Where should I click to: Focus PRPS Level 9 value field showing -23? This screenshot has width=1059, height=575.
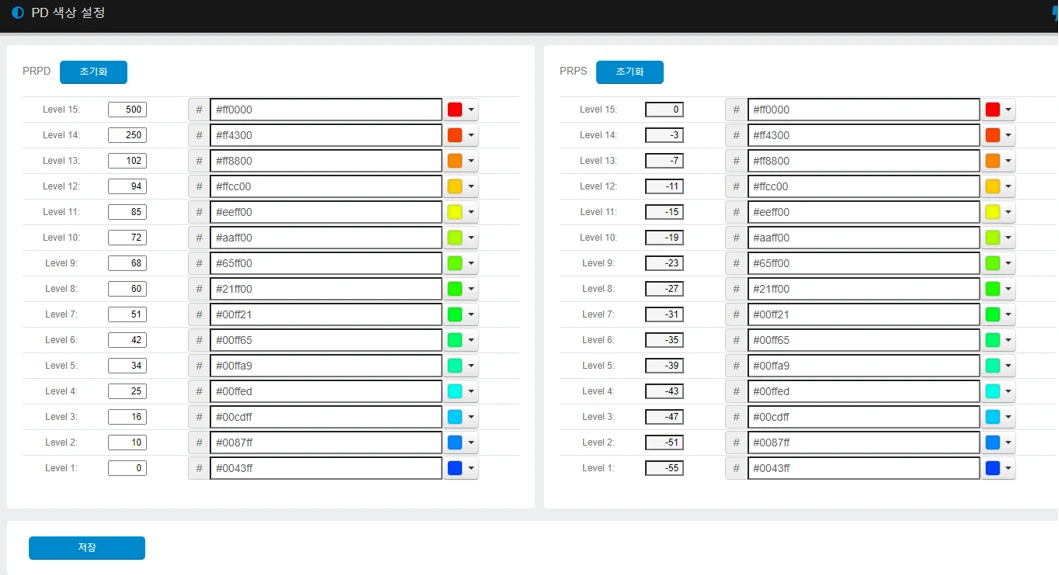pos(665,264)
